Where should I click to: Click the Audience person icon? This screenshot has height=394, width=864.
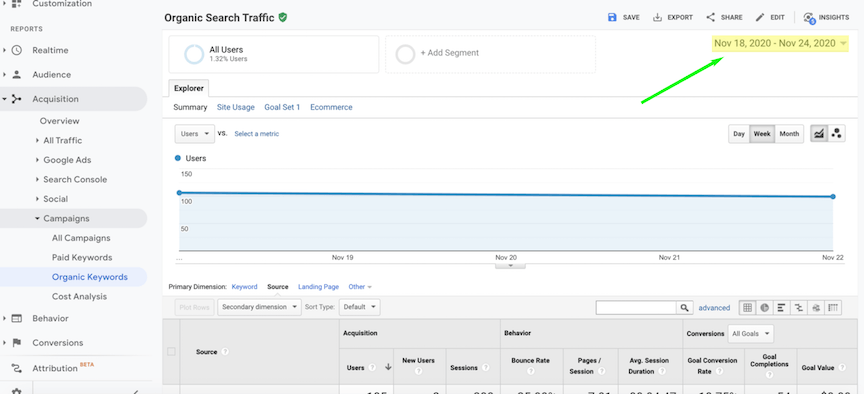click(x=17, y=74)
